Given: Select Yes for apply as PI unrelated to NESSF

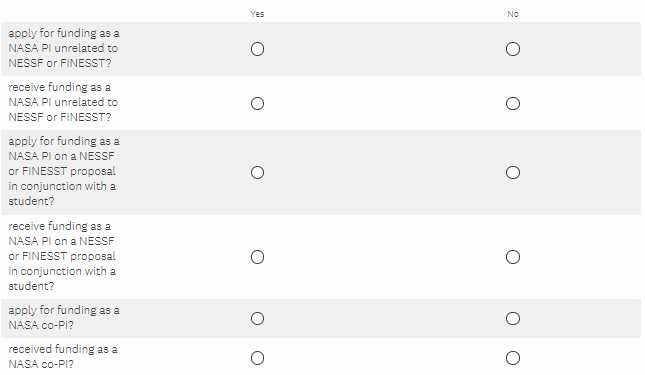Looking at the screenshot, I should pyautogui.click(x=258, y=49).
